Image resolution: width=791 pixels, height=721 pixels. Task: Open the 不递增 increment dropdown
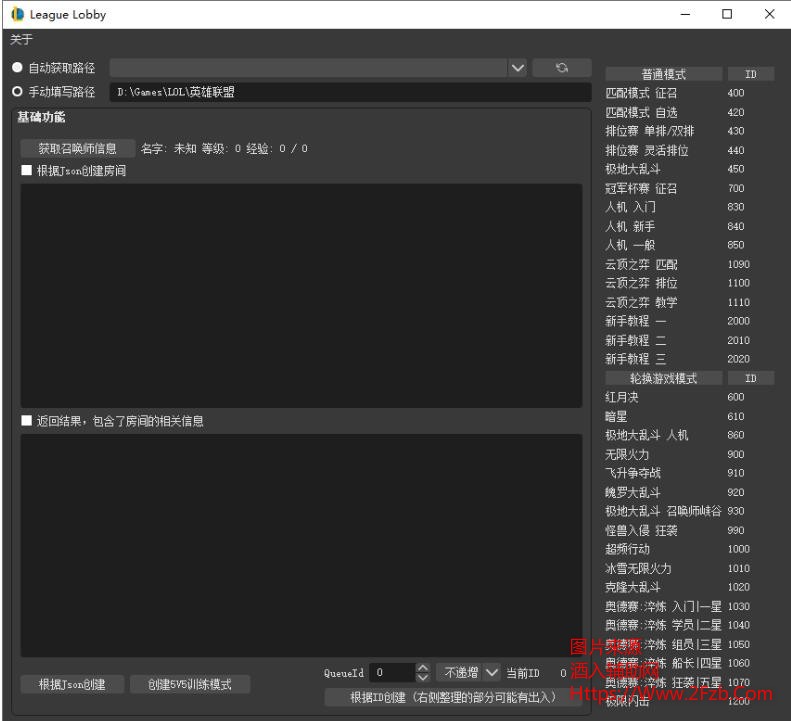491,673
